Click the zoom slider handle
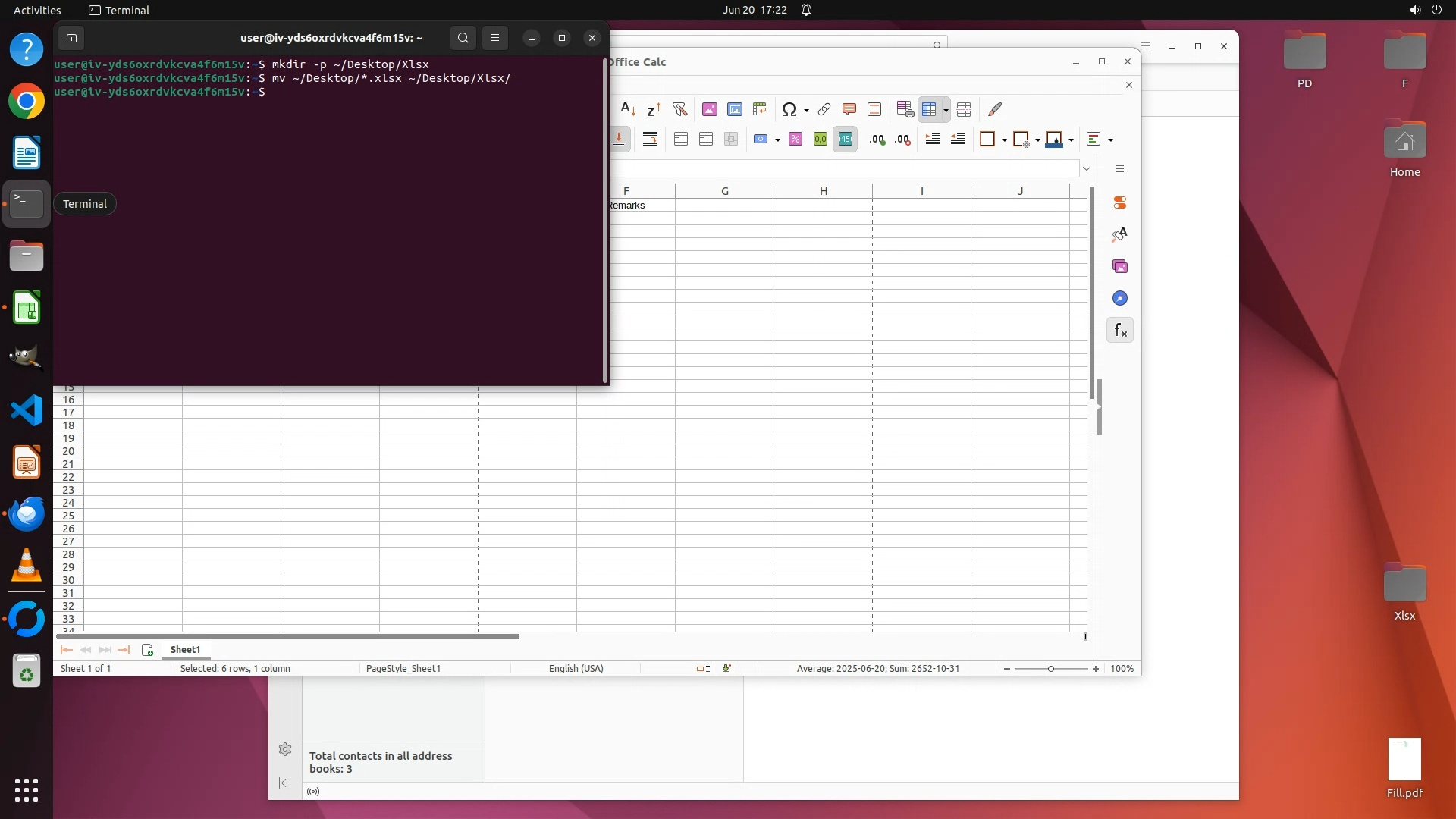Image resolution: width=1456 pixels, height=819 pixels. [x=1051, y=669]
